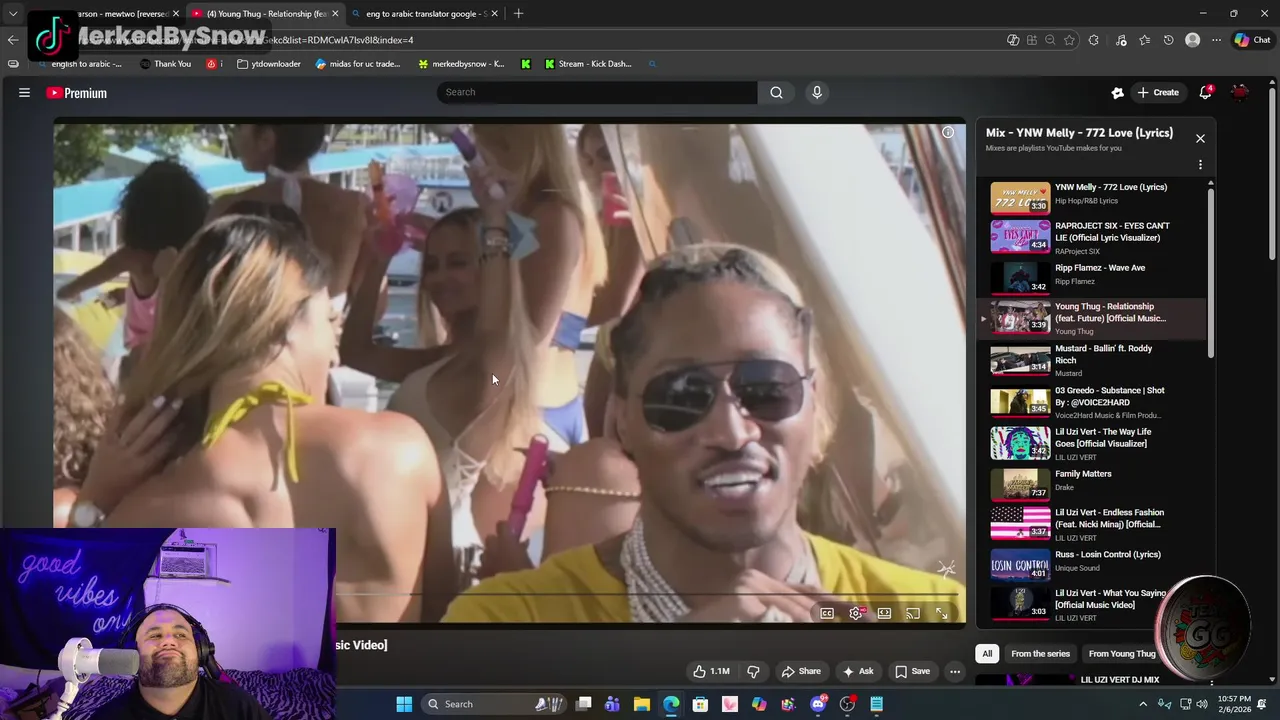1280x720 pixels.
Task: Open the mix playlist three-dot menu
Action: 1200,165
